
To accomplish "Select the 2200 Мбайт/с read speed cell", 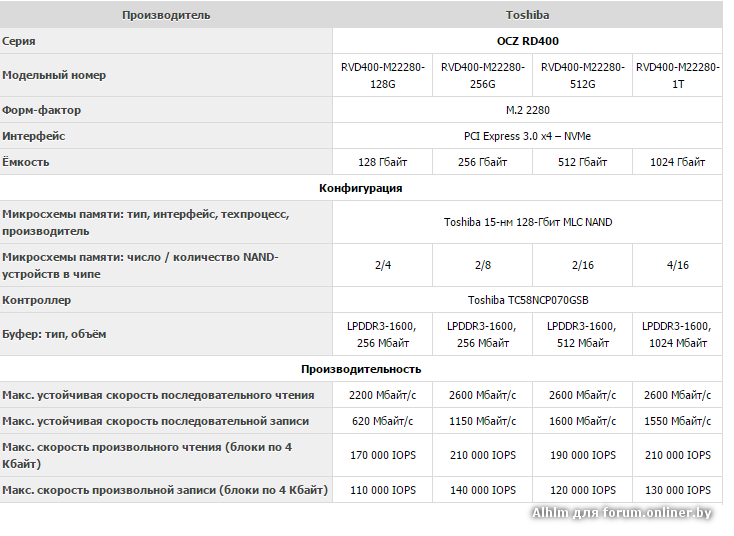I will [383, 395].
